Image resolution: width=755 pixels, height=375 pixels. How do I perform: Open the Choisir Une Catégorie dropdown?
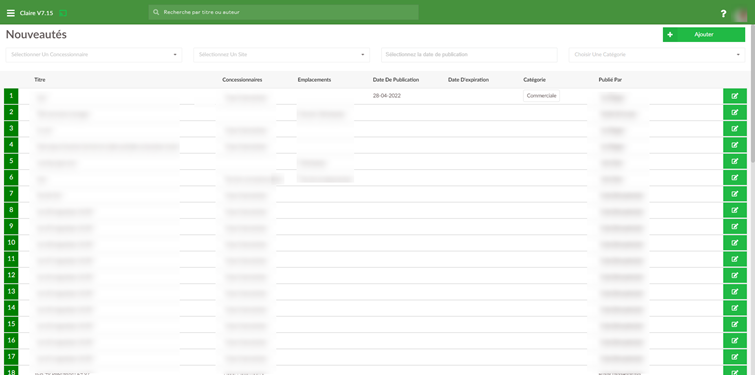[x=657, y=55]
